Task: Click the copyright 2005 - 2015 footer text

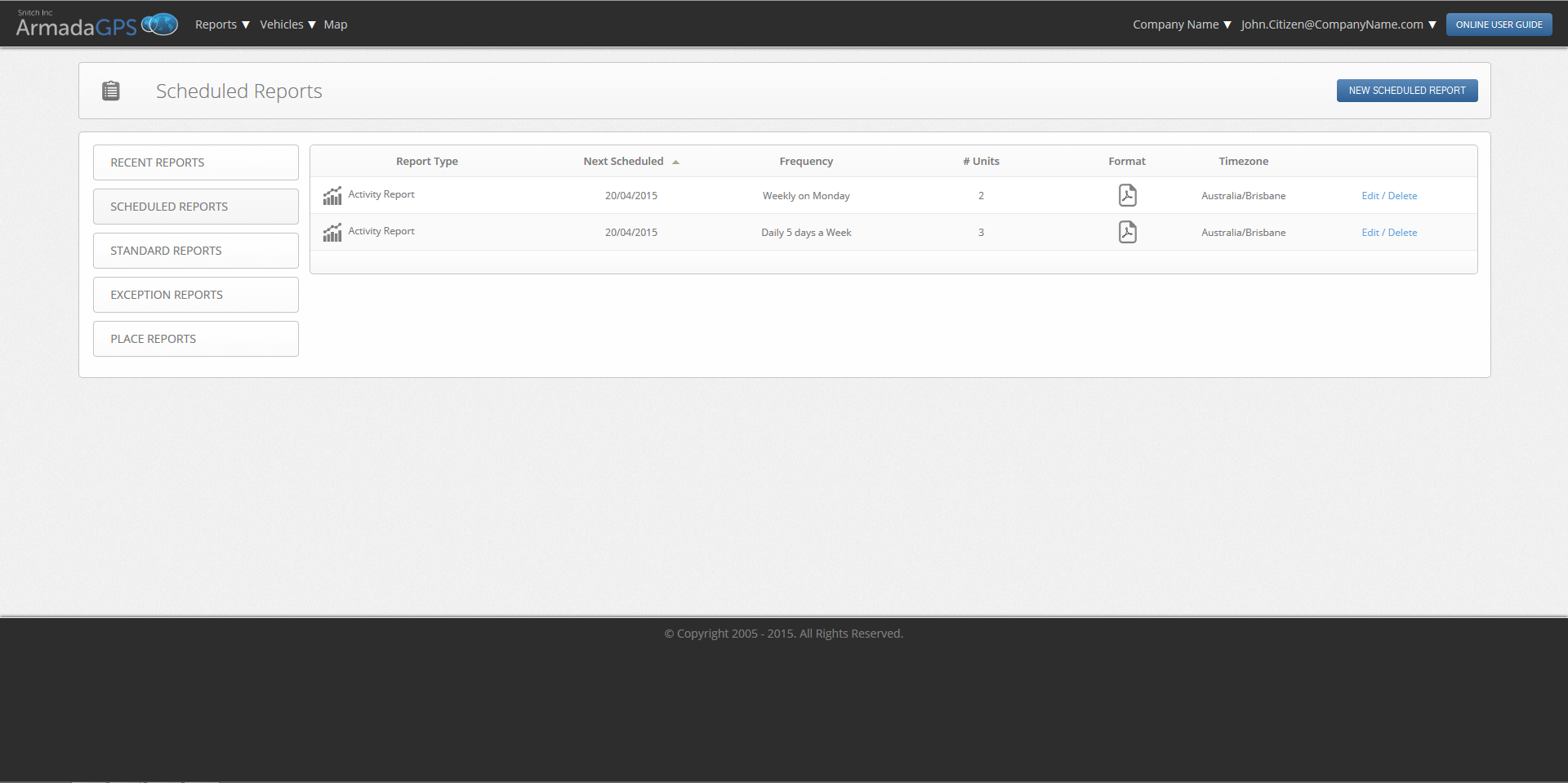Action: pyautogui.click(x=784, y=634)
